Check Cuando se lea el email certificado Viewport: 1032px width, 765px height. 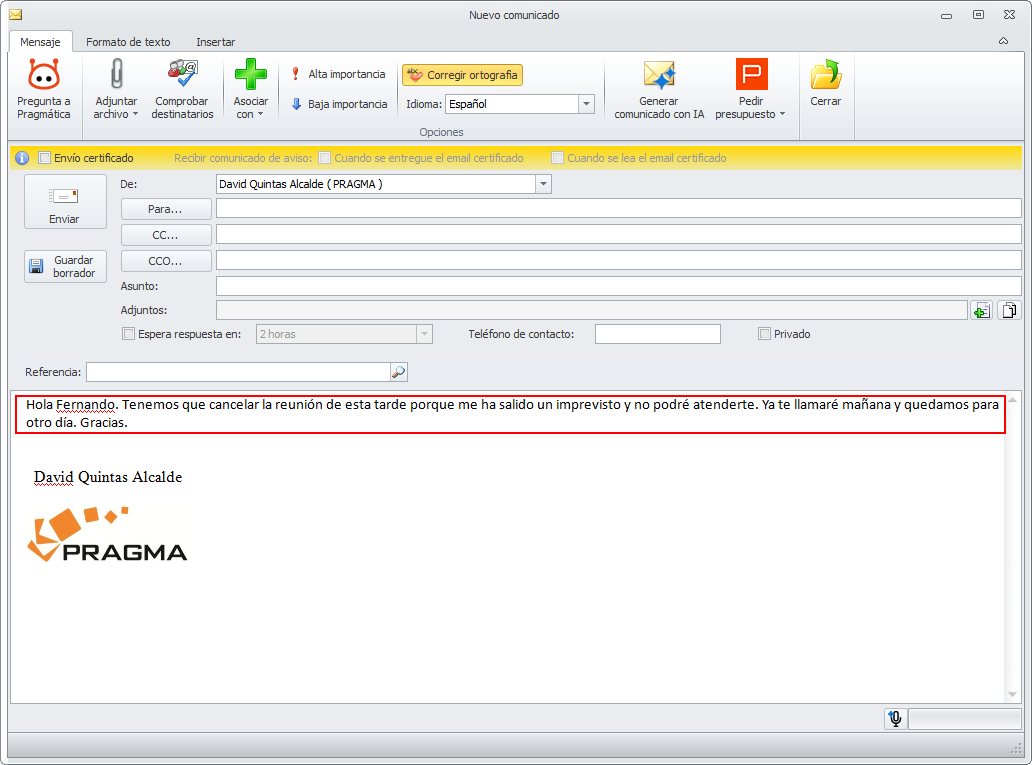557,158
